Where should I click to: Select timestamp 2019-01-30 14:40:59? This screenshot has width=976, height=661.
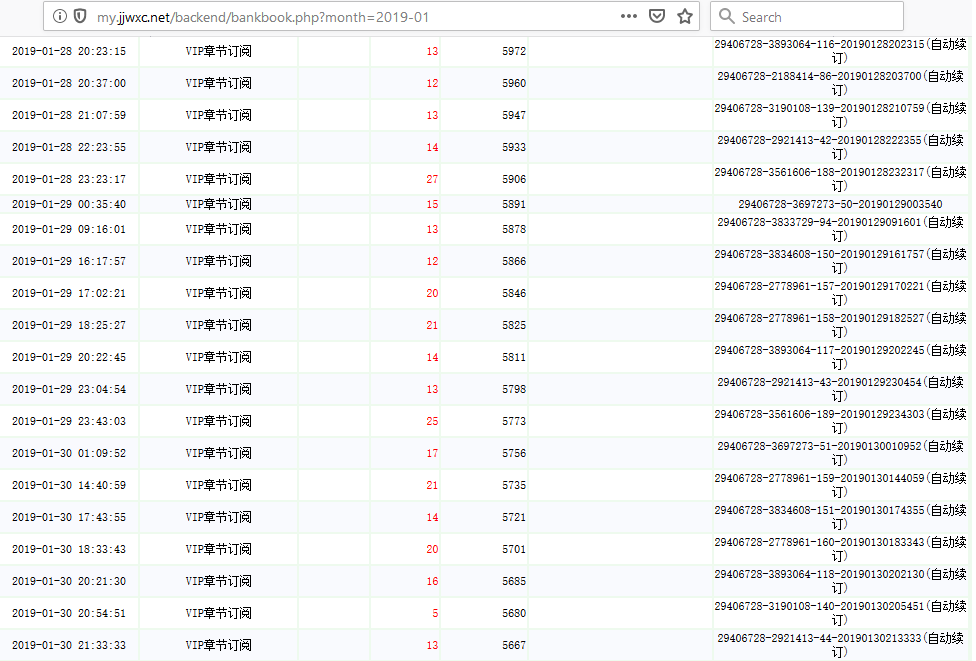(69, 485)
